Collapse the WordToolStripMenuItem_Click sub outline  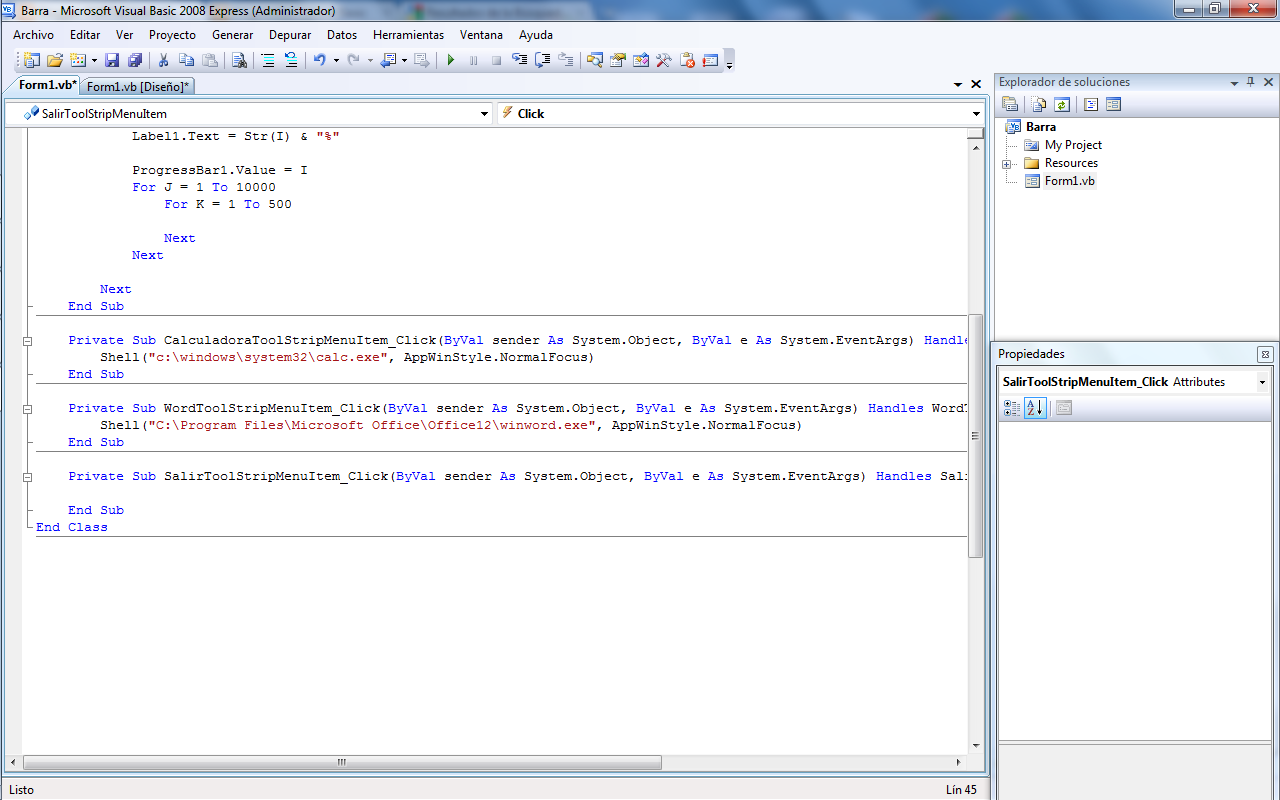[28, 409]
